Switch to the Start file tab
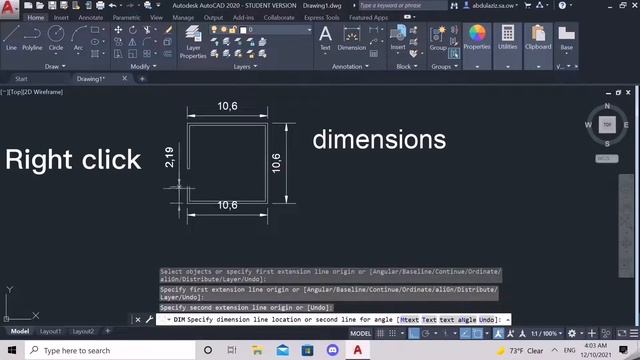Image resolution: width=640 pixels, height=360 pixels. [21, 79]
